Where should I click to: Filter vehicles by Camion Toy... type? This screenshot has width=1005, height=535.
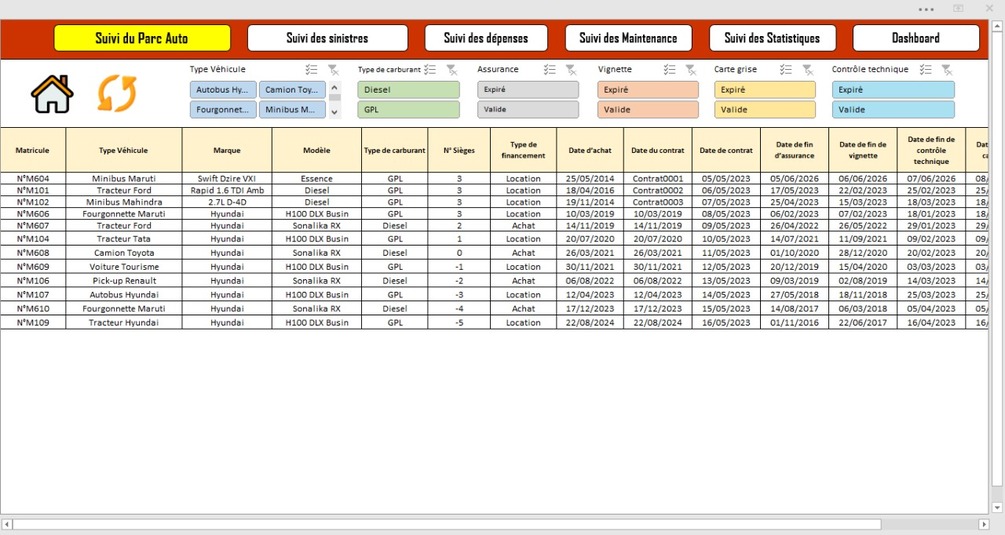click(292, 90)
